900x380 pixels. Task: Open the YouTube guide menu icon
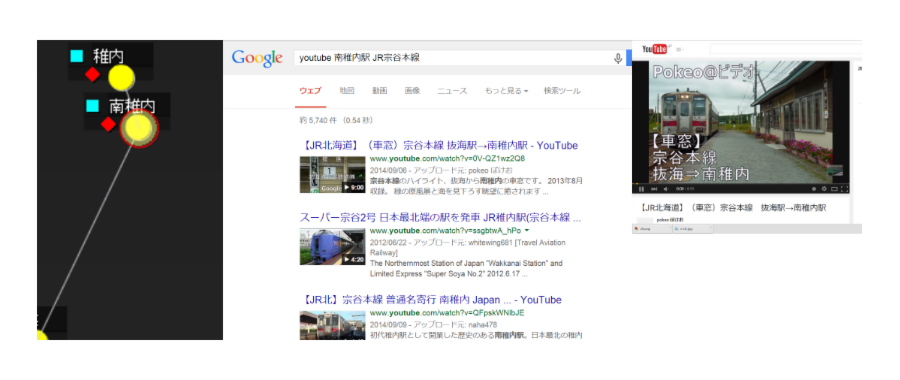[680, 49]
